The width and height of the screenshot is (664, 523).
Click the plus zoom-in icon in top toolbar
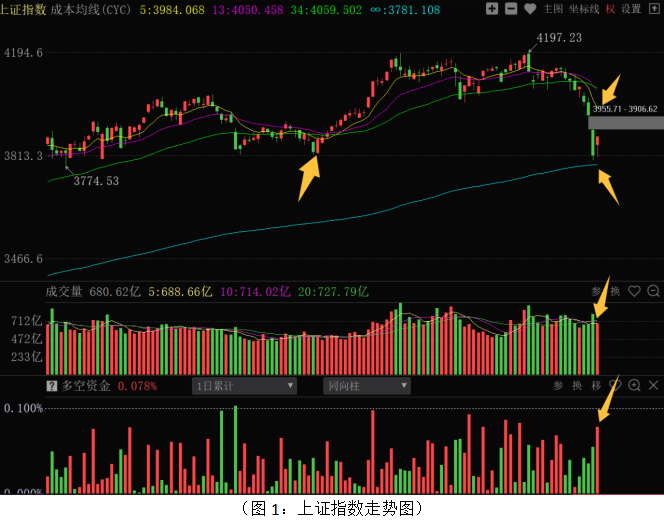pos(492,9)
